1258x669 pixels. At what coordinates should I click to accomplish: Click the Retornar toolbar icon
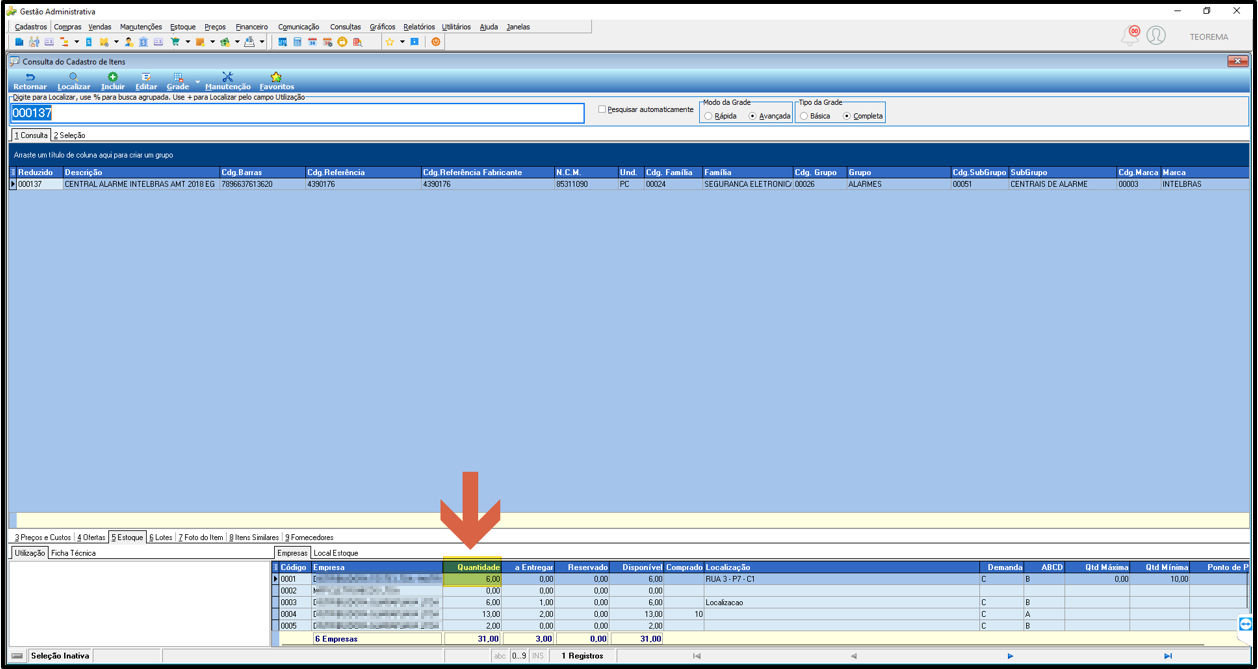pyautogui.click(x=30, y=77)
